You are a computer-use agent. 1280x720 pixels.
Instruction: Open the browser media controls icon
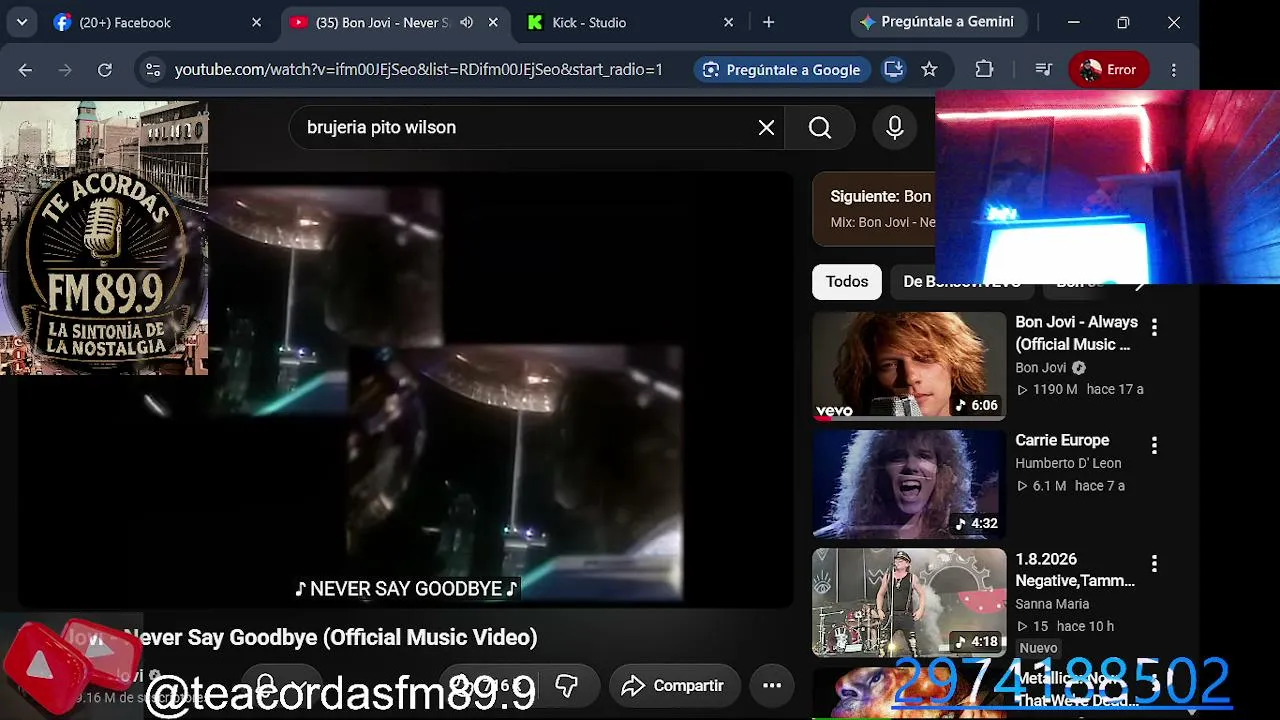tap(1043, 70)
